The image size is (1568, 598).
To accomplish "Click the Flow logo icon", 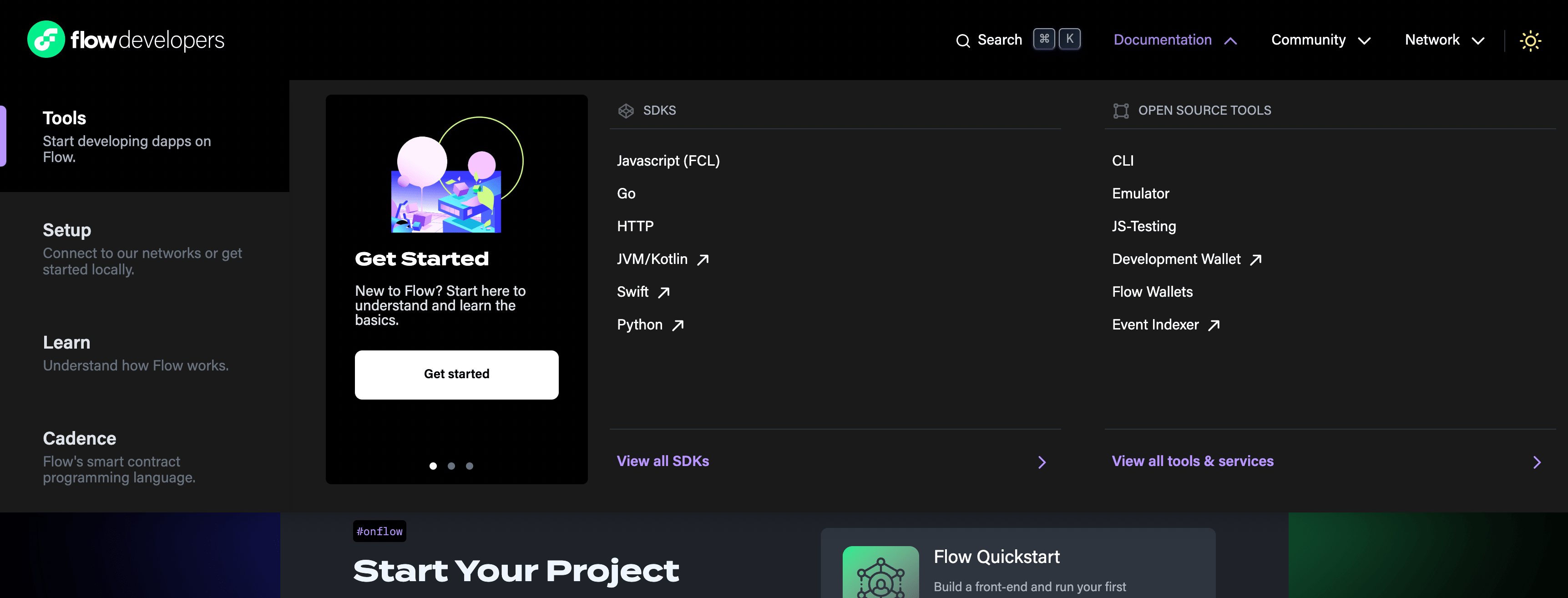I will (46, 40).
